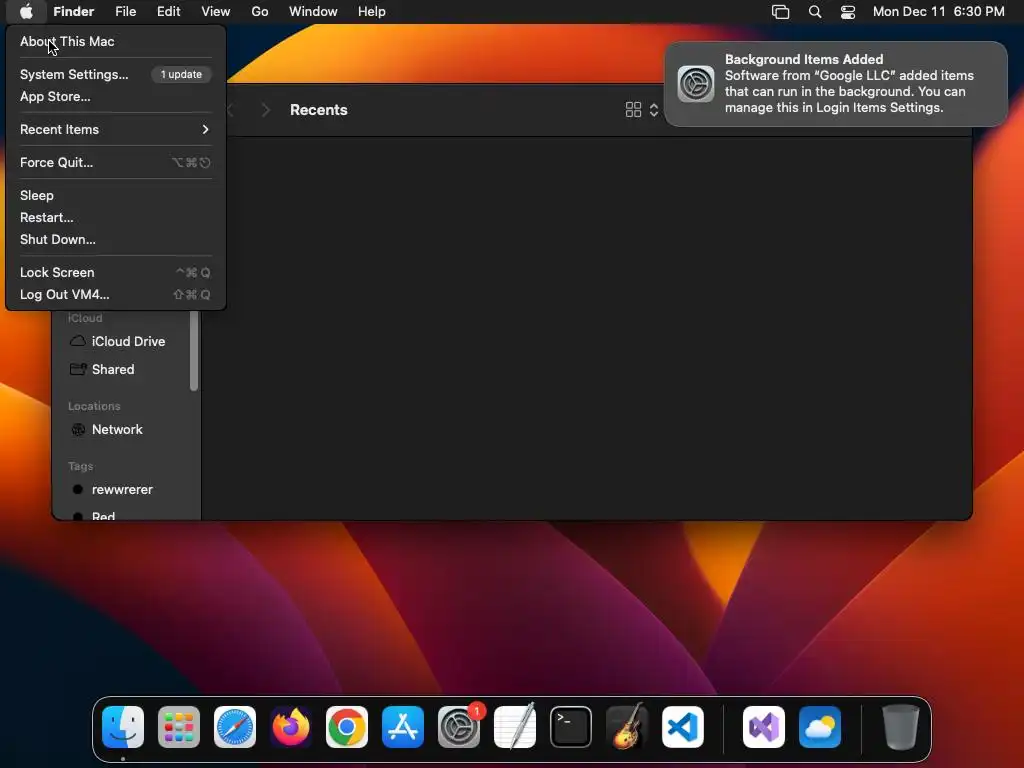Click the Network globe icon in sidebar

tap(78, 429)
